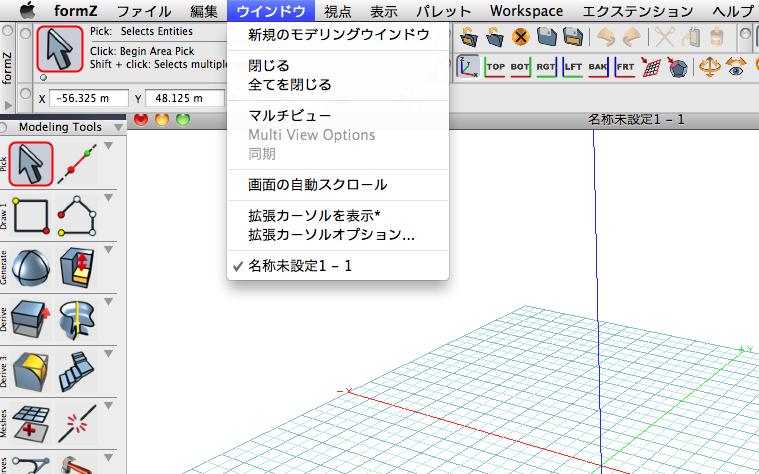Switch to the FRT view
759x474 pixels.
624,67
